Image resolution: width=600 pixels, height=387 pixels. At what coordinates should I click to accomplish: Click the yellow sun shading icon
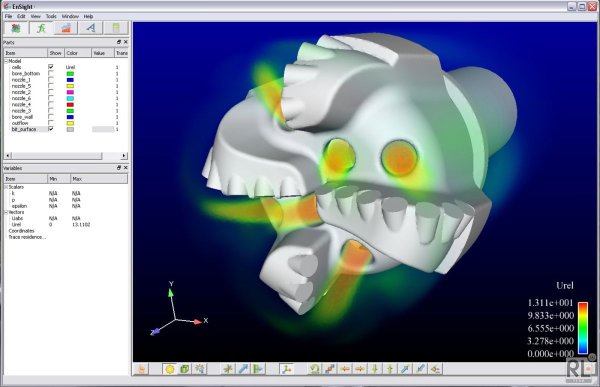click(x=170, y=369)
